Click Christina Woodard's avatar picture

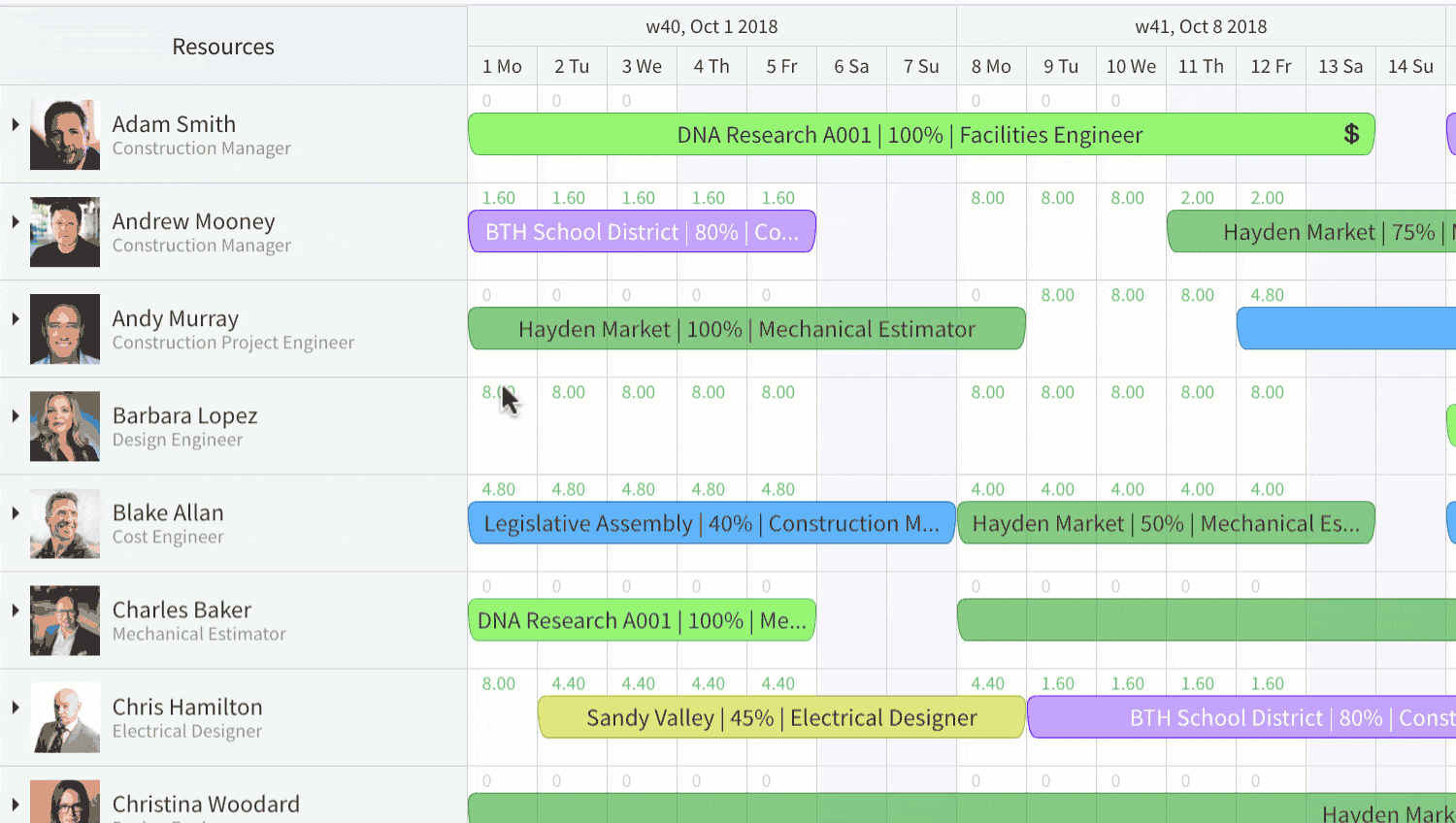(x=64, y=802)
